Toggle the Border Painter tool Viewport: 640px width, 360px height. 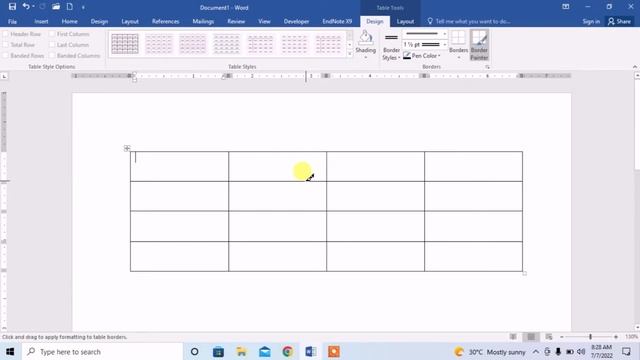479,45
